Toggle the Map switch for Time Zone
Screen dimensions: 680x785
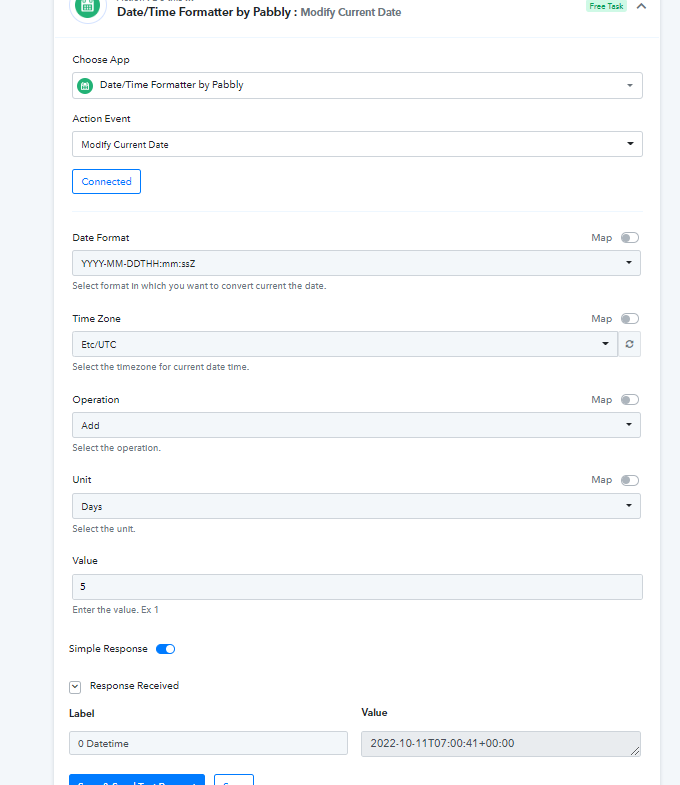click(x=629, y=319)
